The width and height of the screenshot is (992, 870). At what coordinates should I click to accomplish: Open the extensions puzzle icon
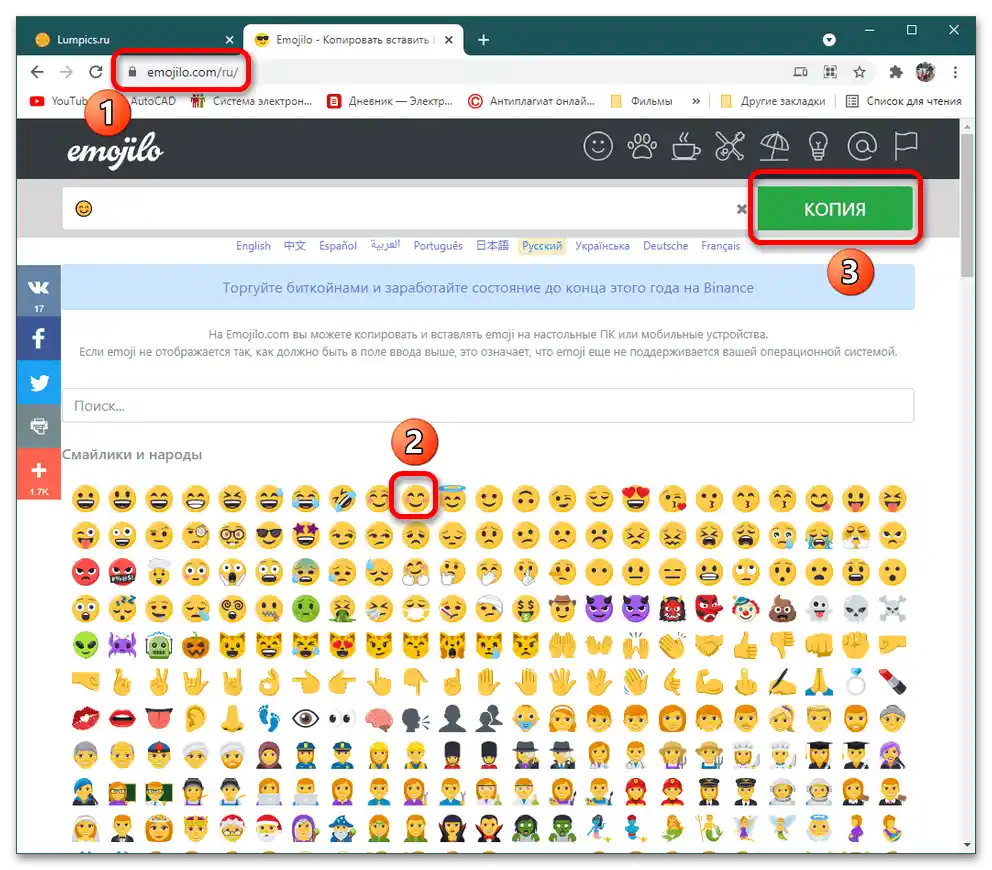[895, 72]
